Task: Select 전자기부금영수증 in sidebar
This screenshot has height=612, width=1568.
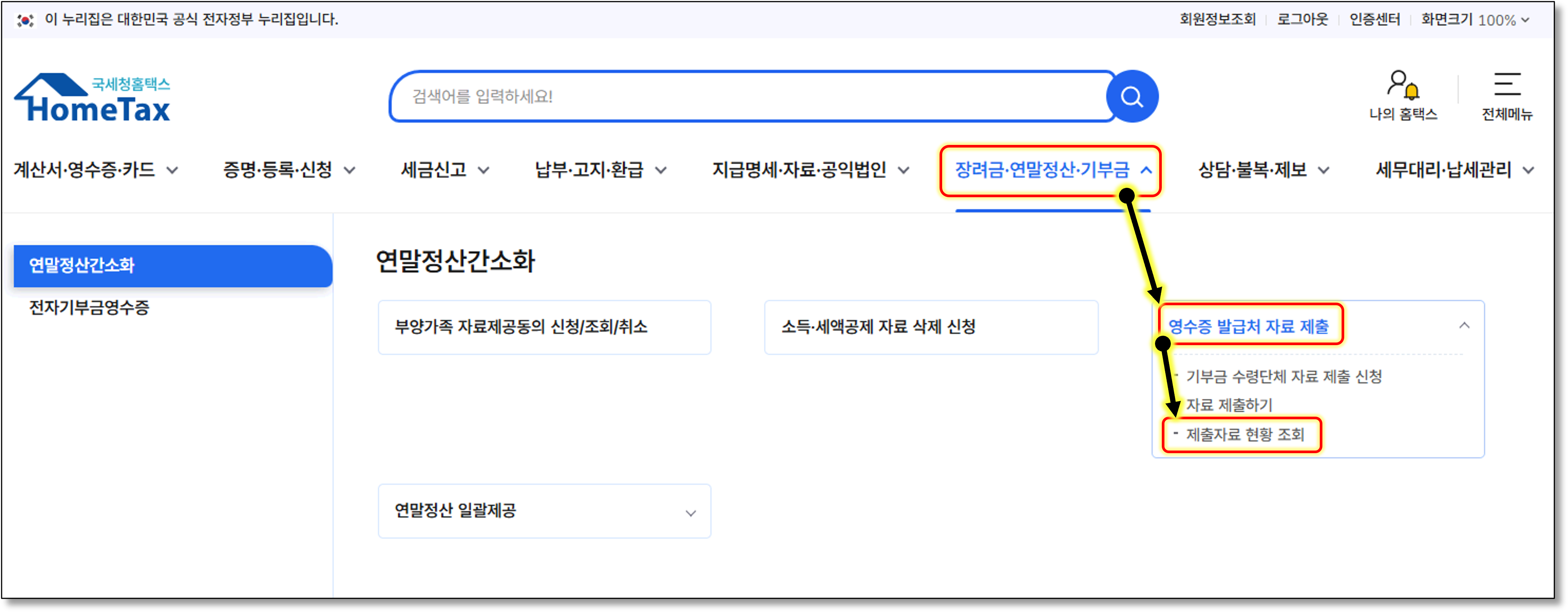Action: point(90,308)
